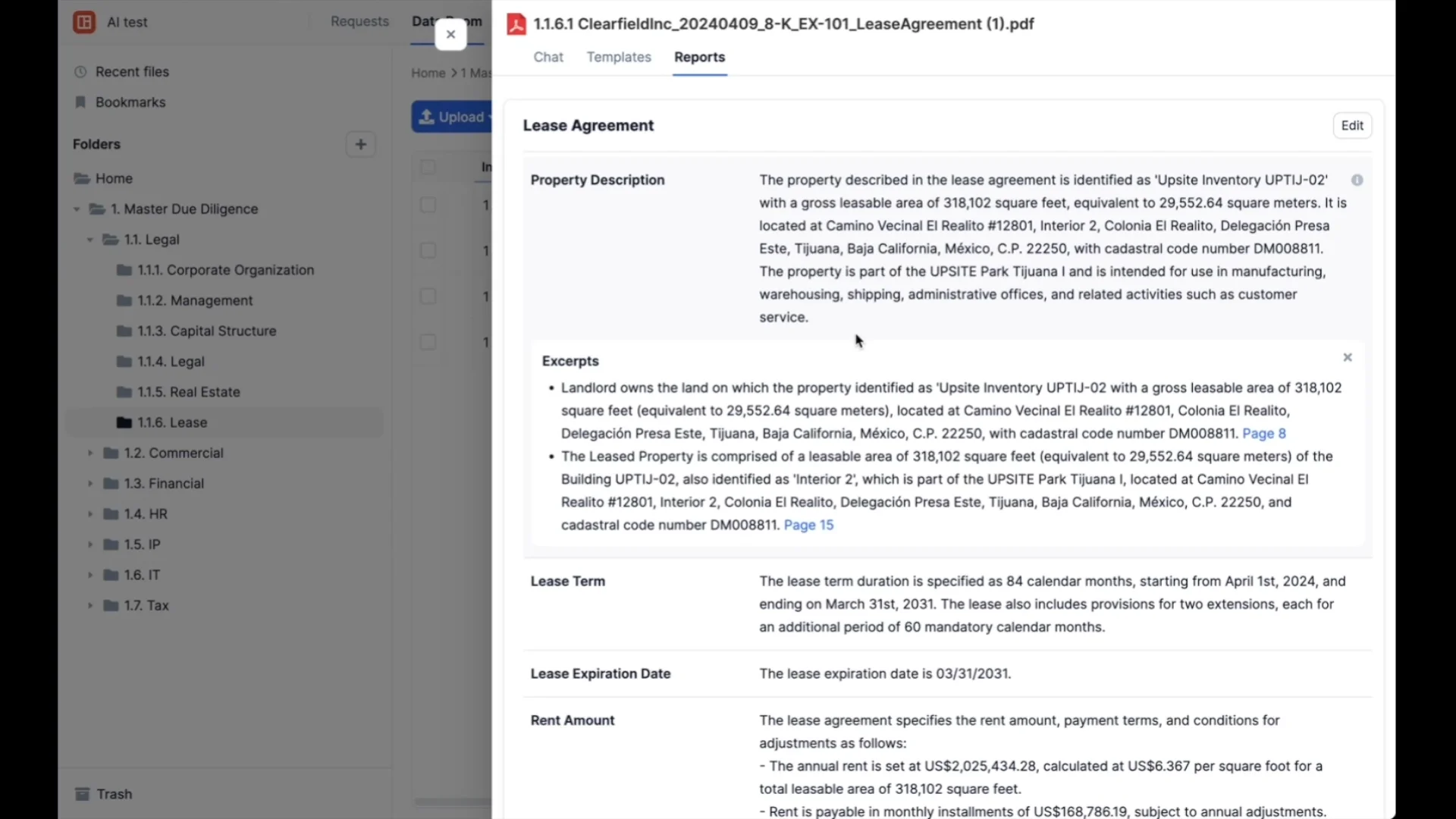Click Edit on Lease Agreement report

(1351, 126)
